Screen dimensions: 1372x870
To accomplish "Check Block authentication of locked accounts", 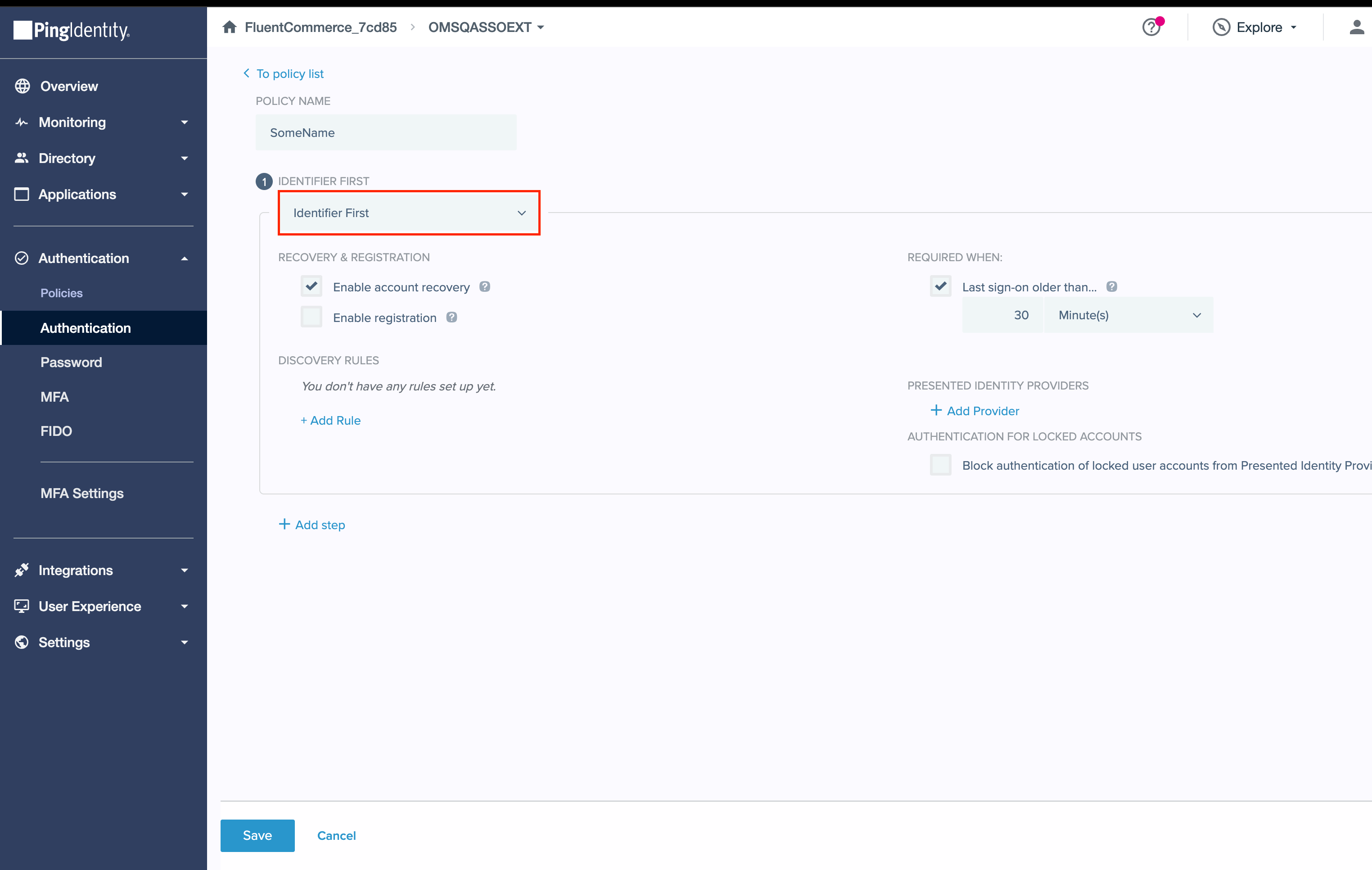I will [941, 465].
